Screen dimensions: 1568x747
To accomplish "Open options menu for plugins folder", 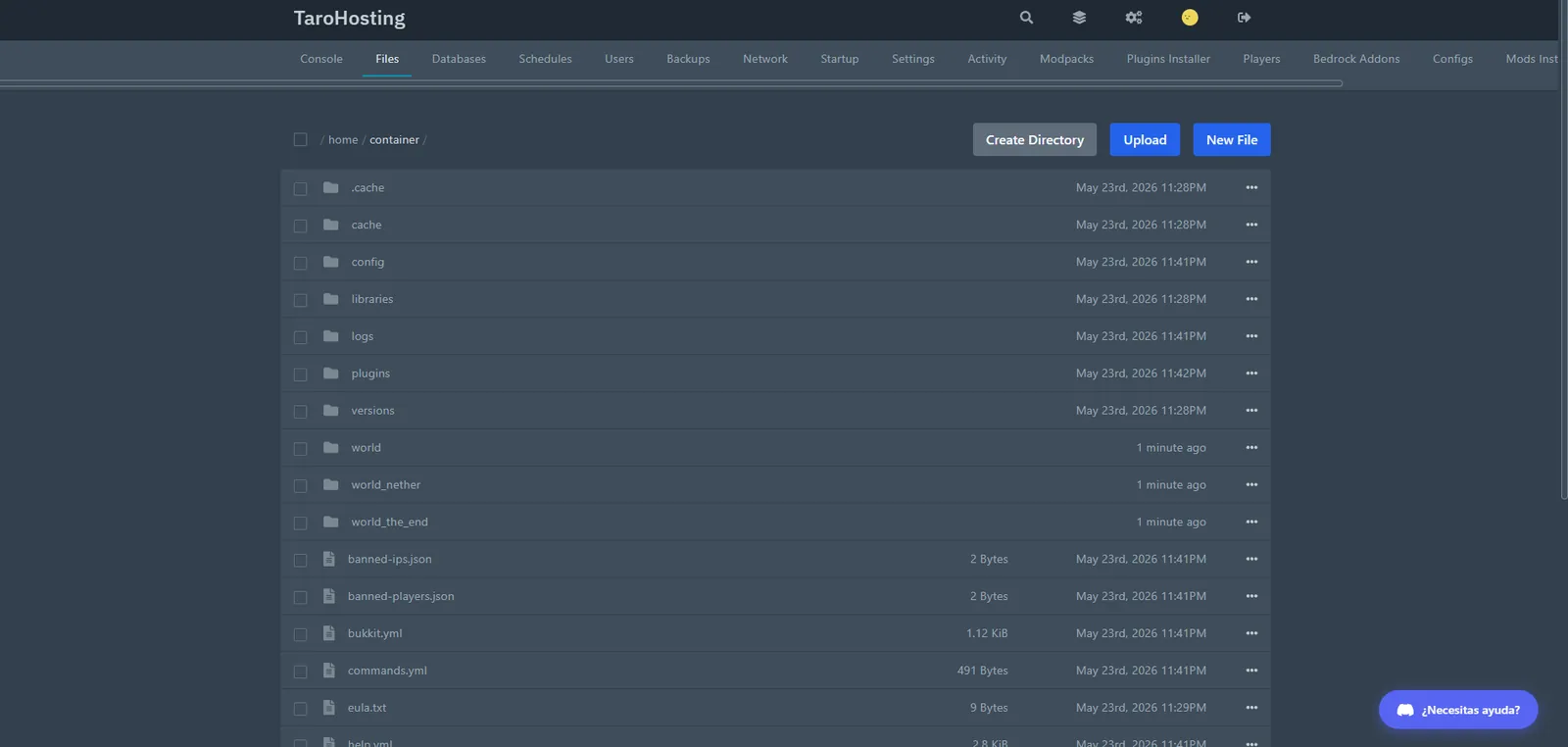I will 1251,373.
